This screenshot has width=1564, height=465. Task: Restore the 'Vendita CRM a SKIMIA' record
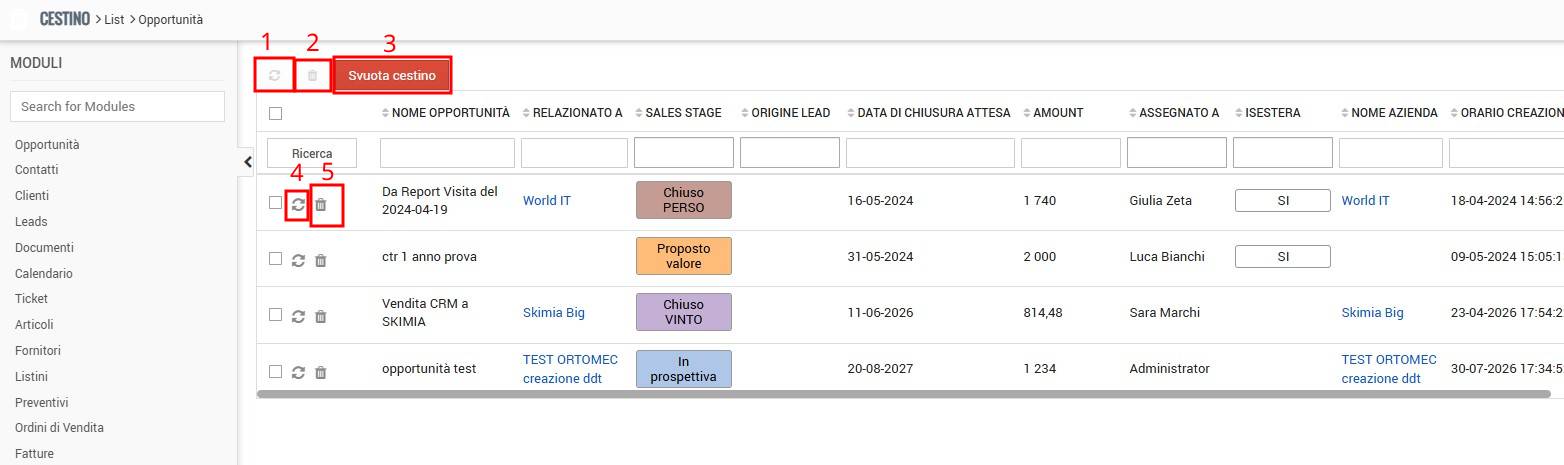point(298,316)
